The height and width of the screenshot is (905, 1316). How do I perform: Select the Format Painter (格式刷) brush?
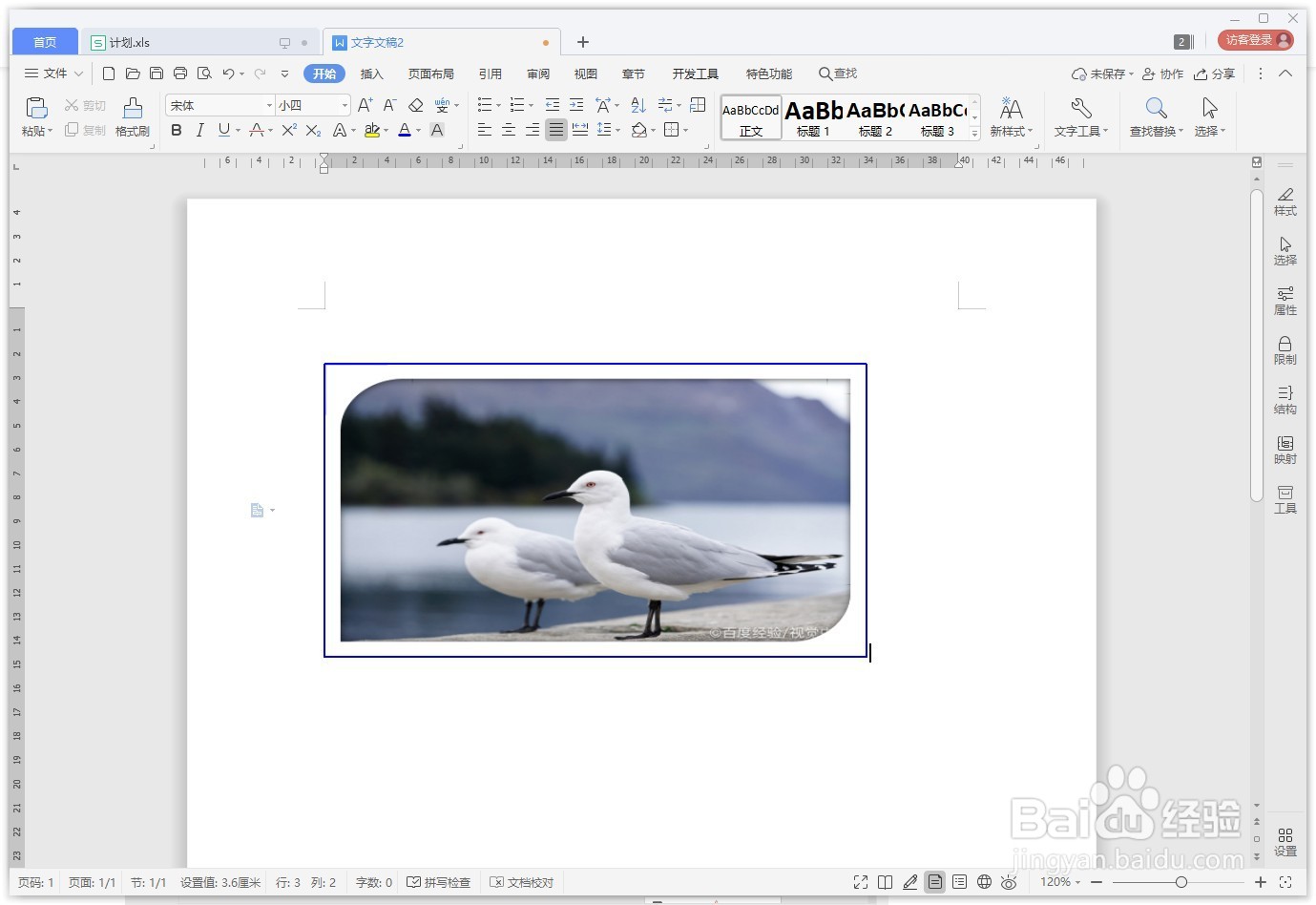[133, 116]
